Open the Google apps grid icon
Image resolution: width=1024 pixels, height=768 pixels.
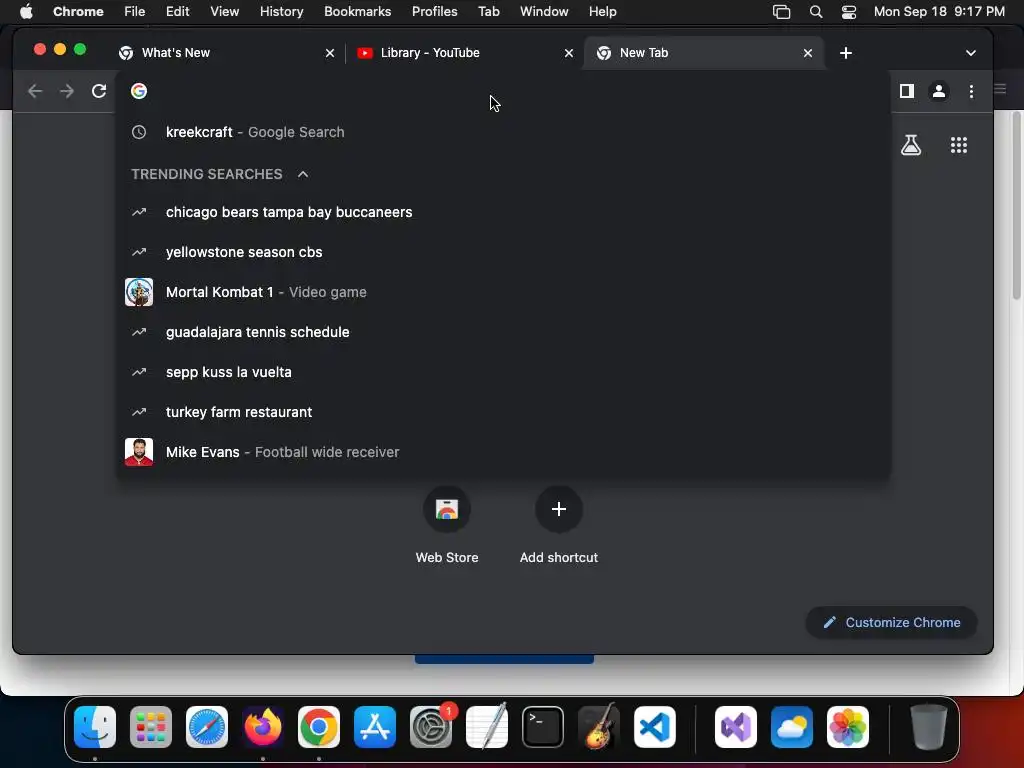point(959,145)
